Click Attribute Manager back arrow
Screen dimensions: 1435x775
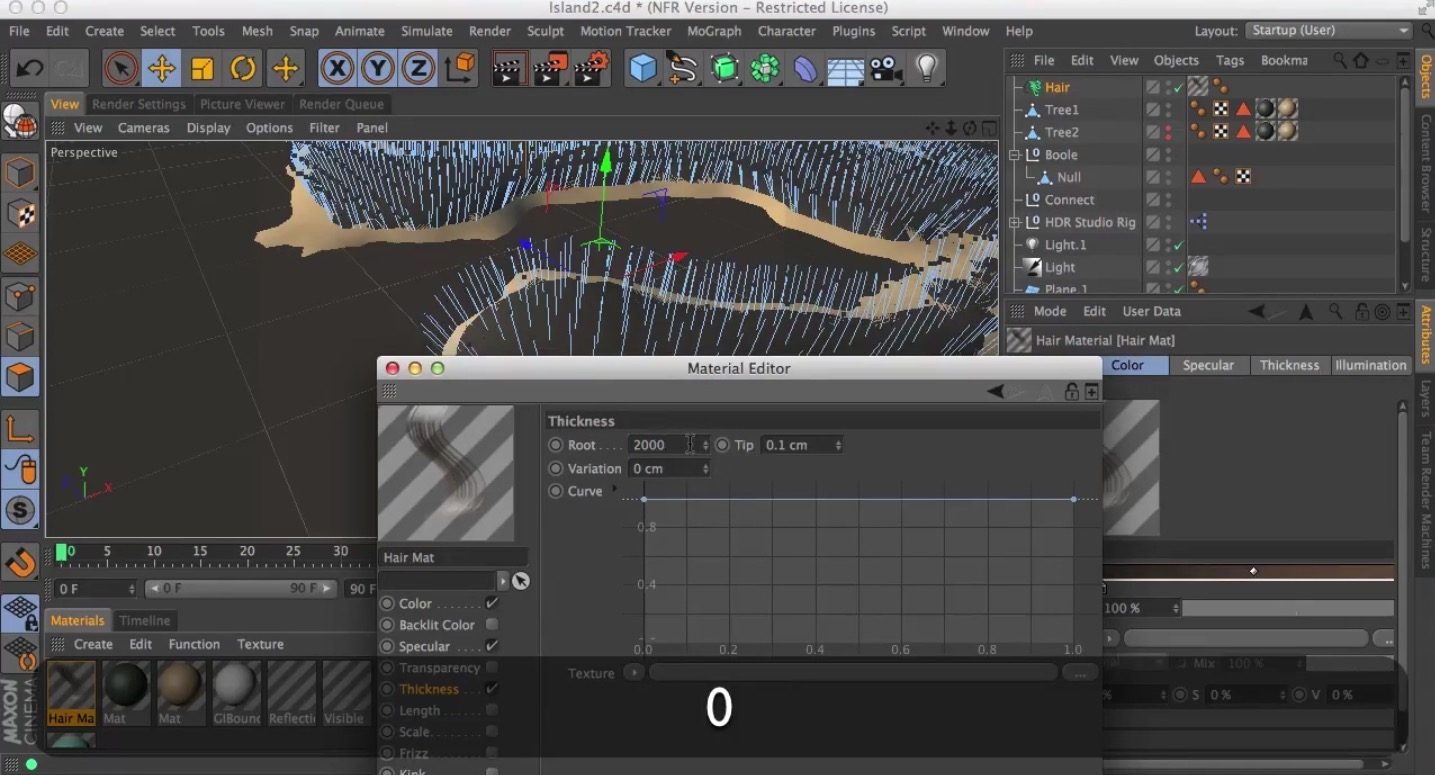[1255, 312]
